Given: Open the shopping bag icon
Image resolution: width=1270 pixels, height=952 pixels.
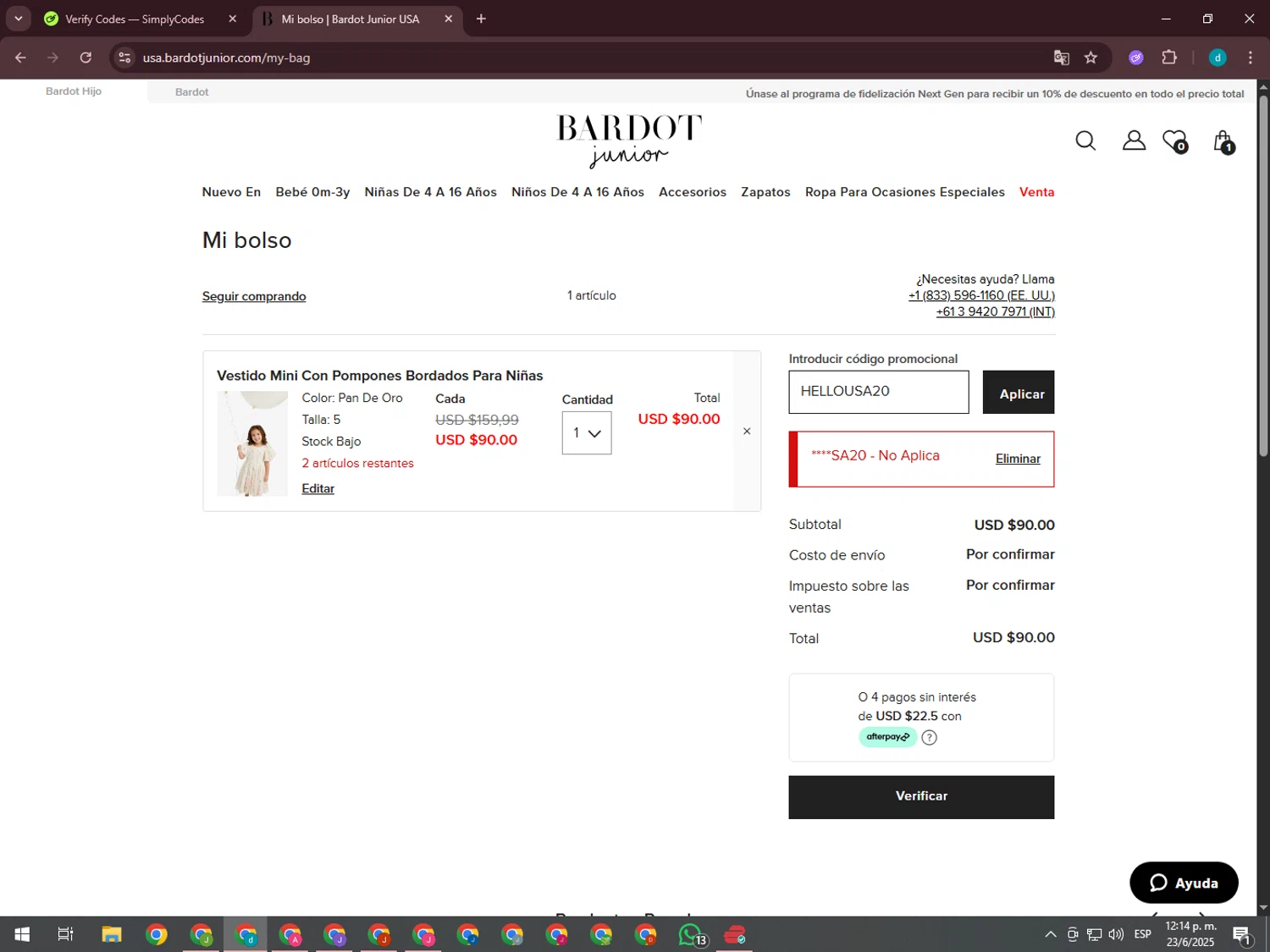Looking at the screenshot, I should (1223, 142).
